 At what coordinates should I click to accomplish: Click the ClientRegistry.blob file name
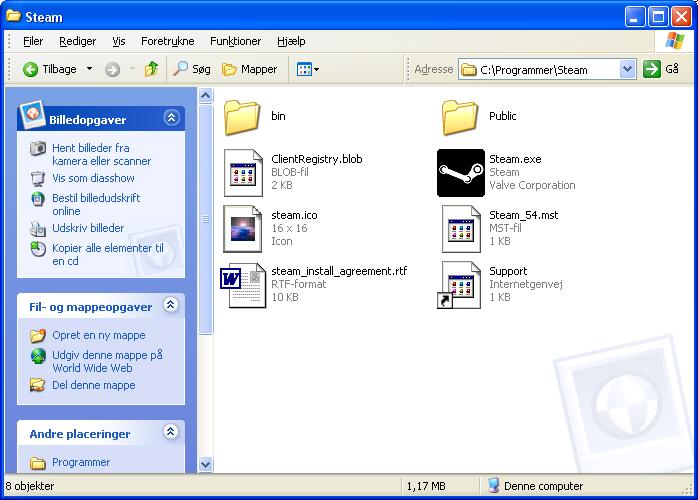point(317,159)
